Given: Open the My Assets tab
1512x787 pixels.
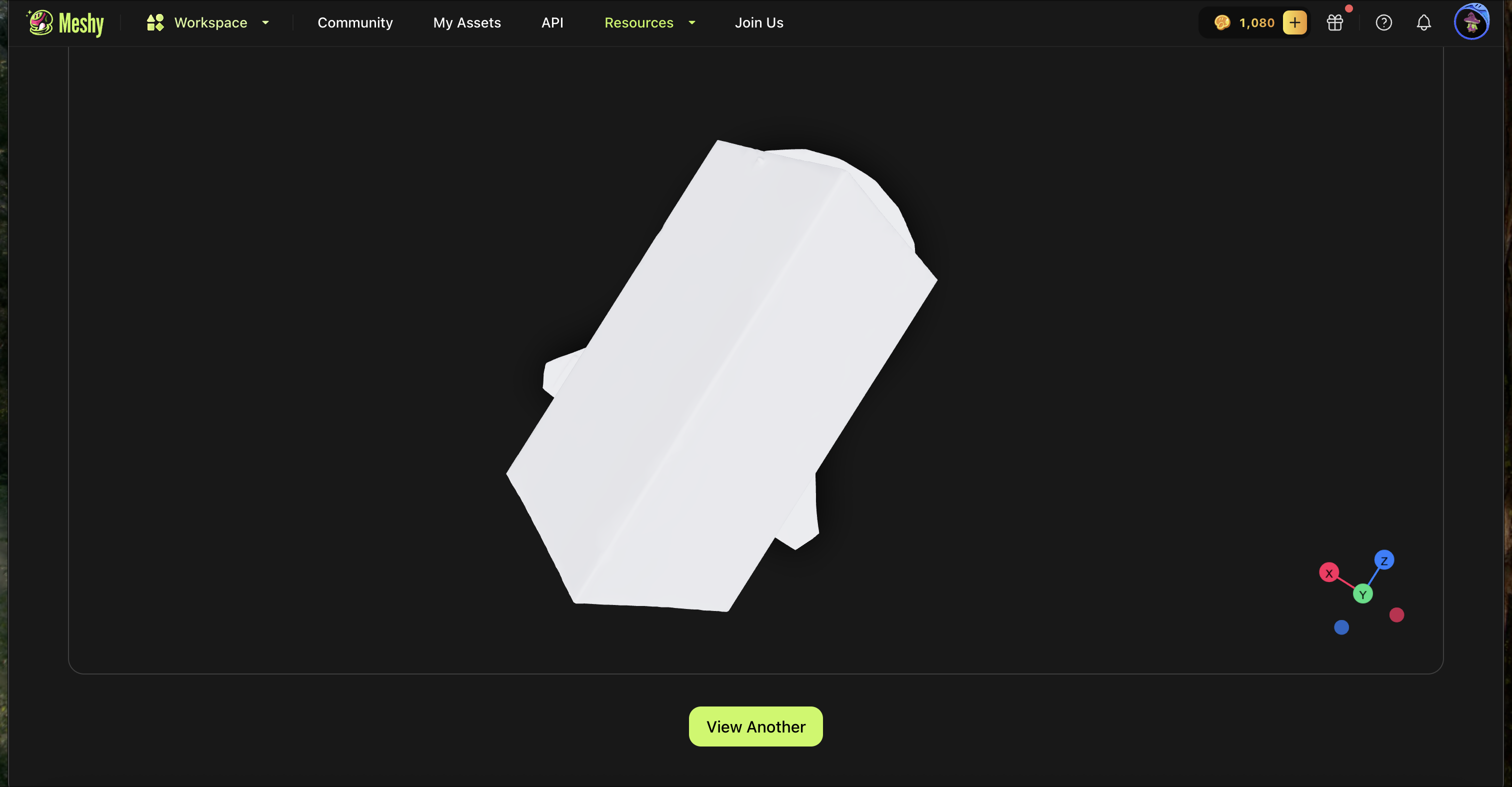Looking at the screenshot, I should [466, 23].
